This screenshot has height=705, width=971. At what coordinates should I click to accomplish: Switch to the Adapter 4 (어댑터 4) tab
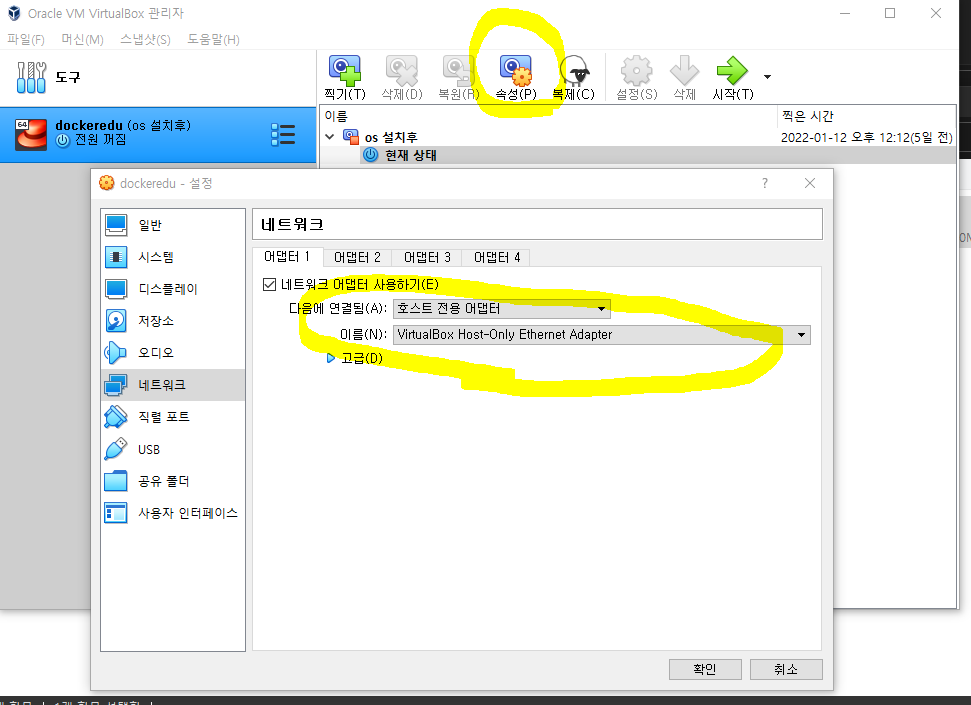[x=497, y=257]
